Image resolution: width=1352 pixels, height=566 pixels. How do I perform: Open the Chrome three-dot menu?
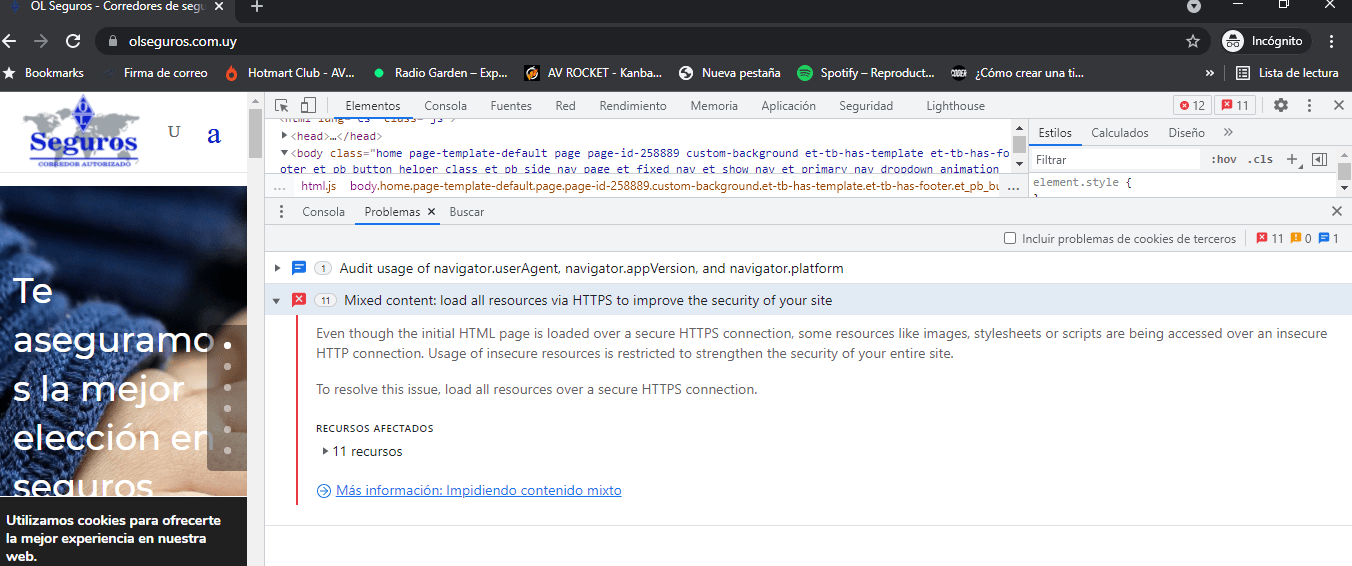point(1331,41)
